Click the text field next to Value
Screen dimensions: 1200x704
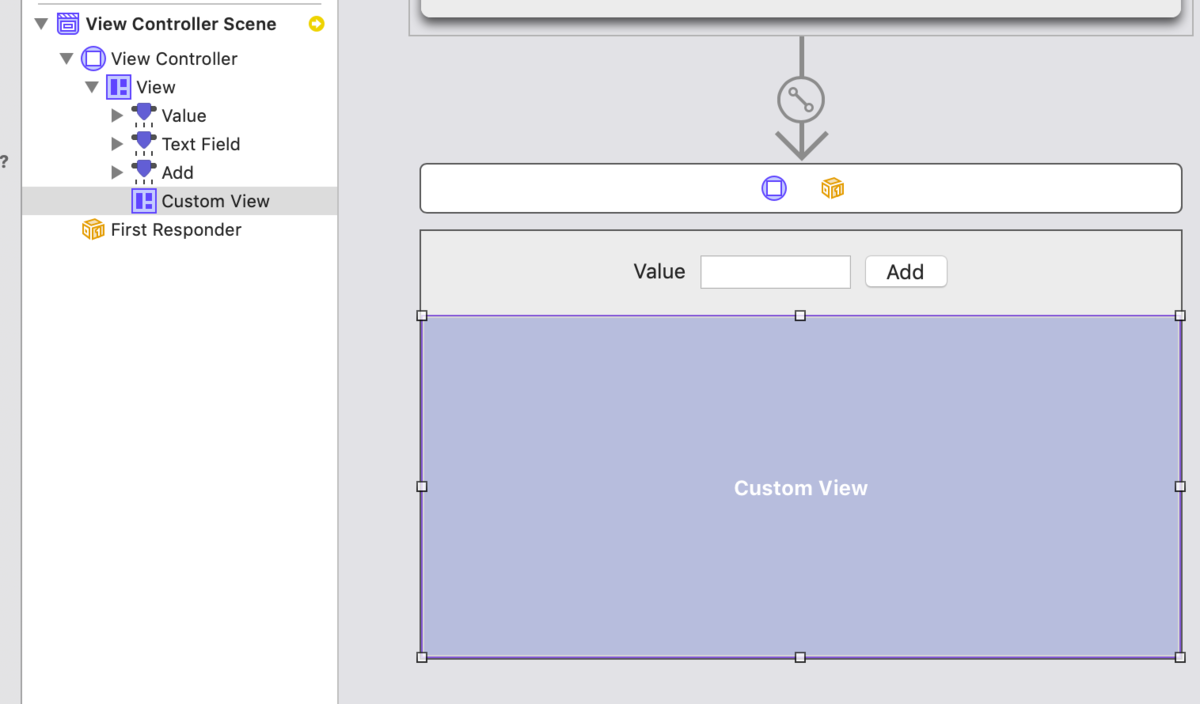pos(775,272)
